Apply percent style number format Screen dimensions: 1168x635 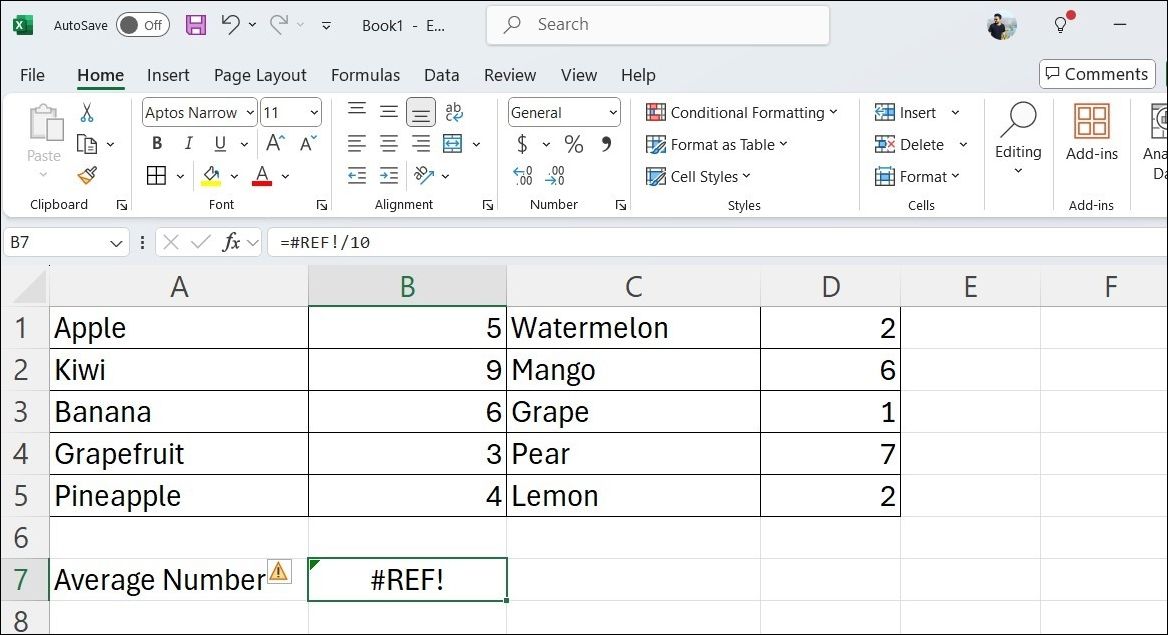tap(574, 145)
